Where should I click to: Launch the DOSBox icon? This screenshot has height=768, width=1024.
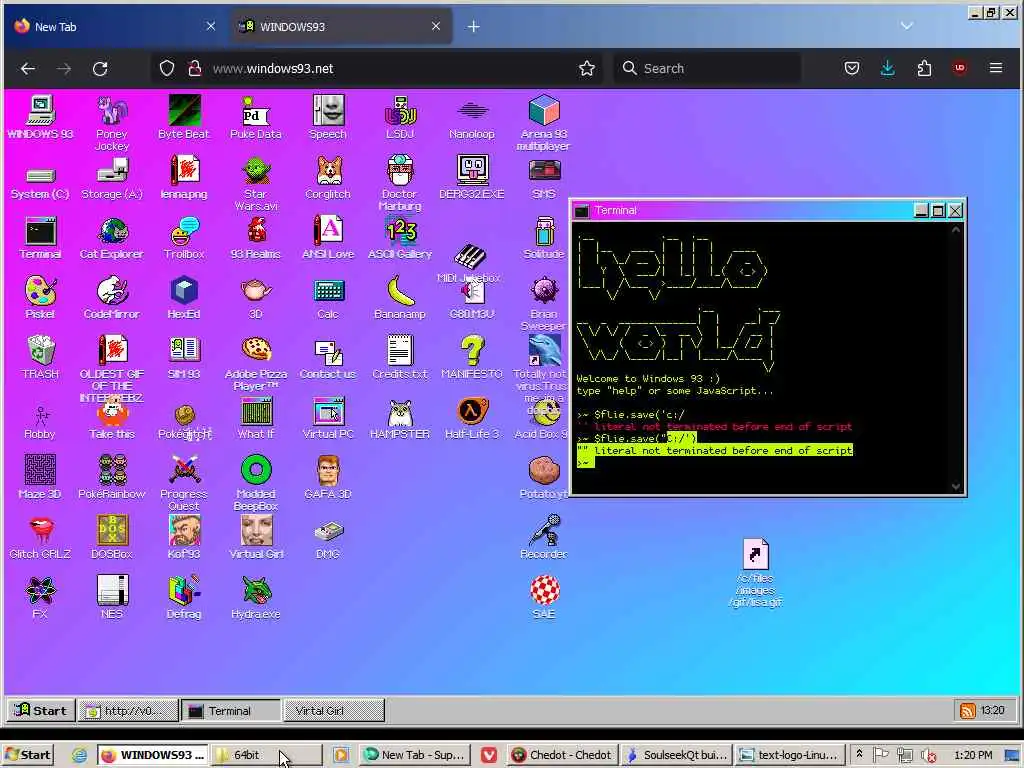click(112, 537)
